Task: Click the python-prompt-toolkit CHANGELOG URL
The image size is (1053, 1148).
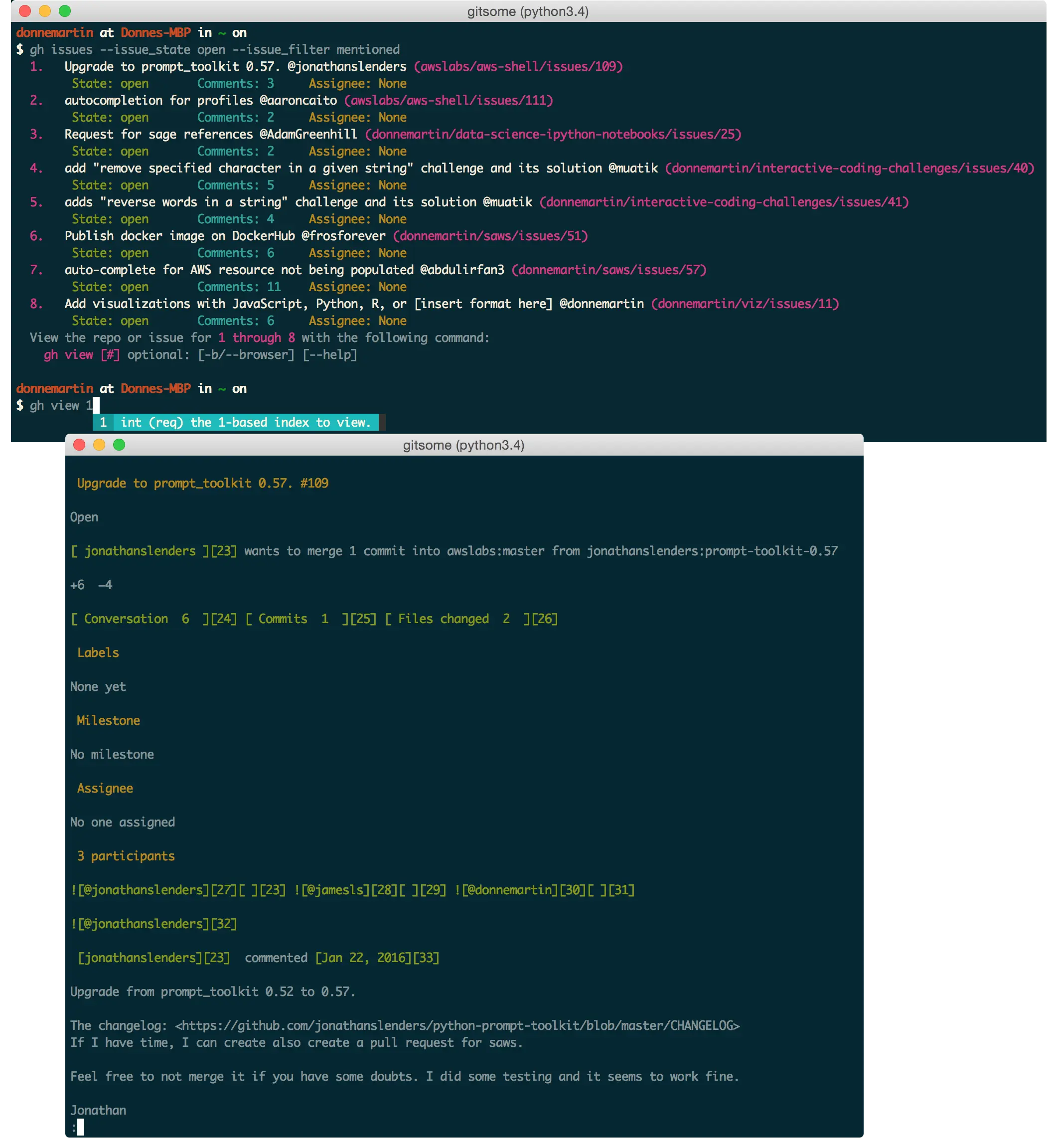Action: 457,1025
